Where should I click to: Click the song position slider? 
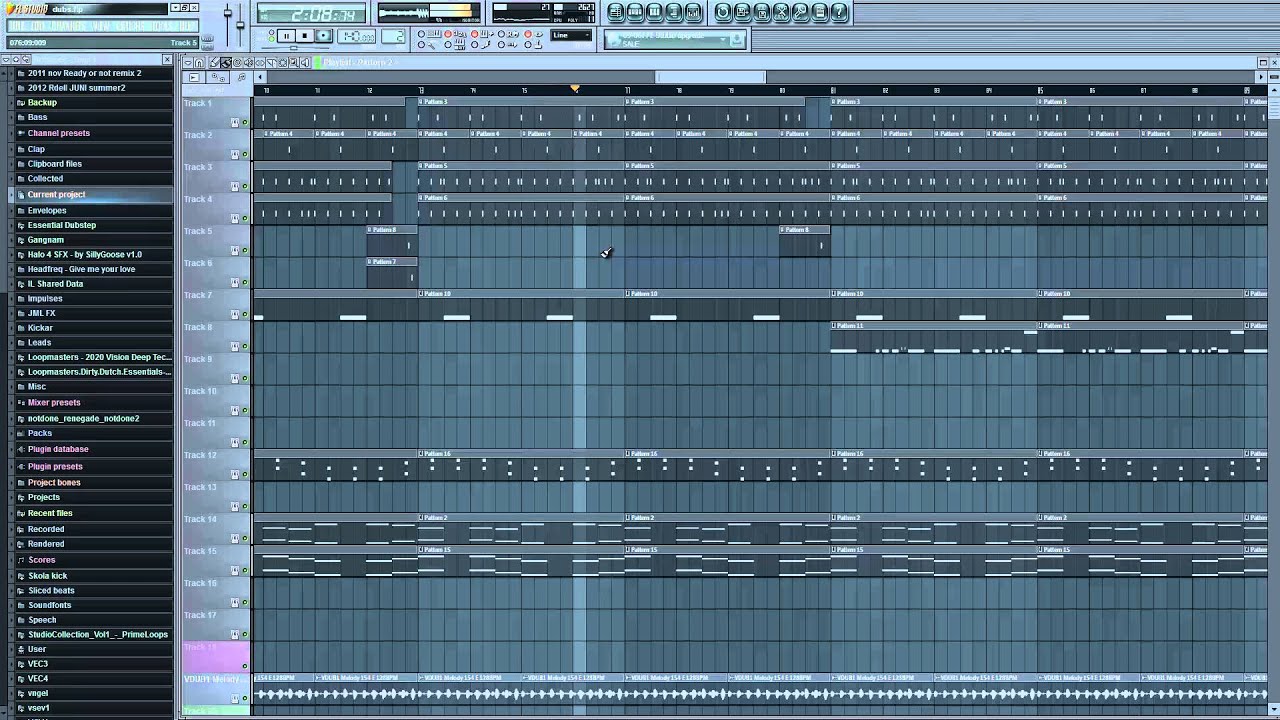coord(292,48)
